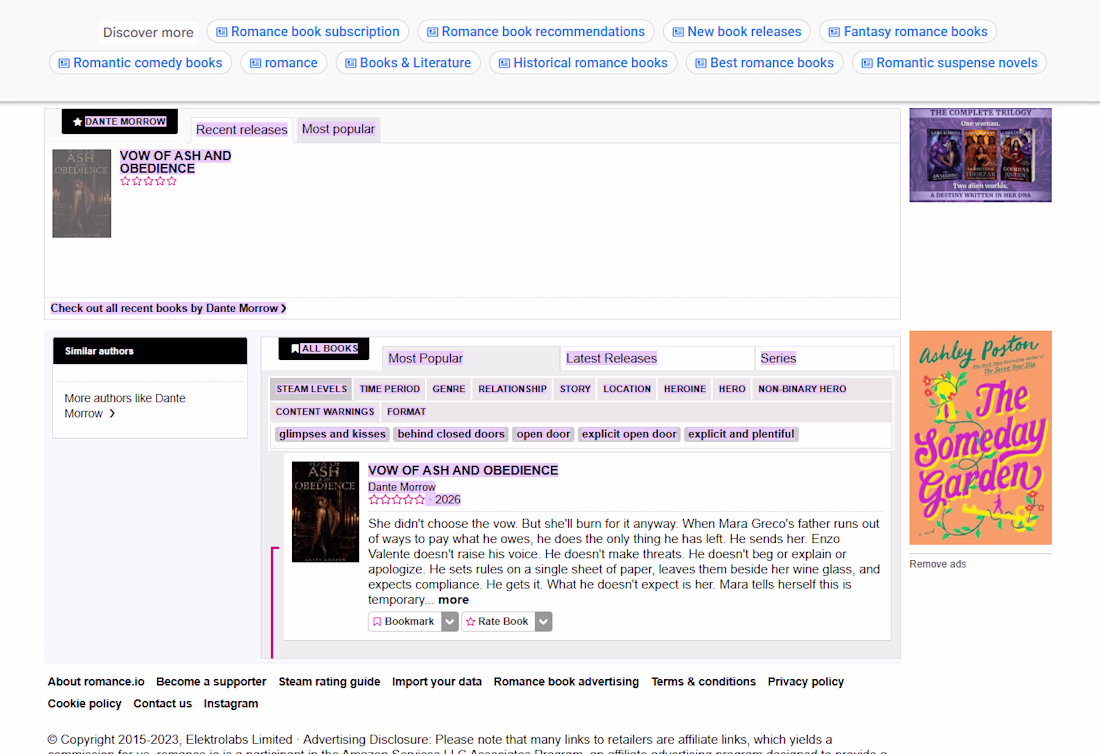Open About romance.io footer link
Image resolution: width=1100 pixels, height=754 pixels.
(96, 682)
